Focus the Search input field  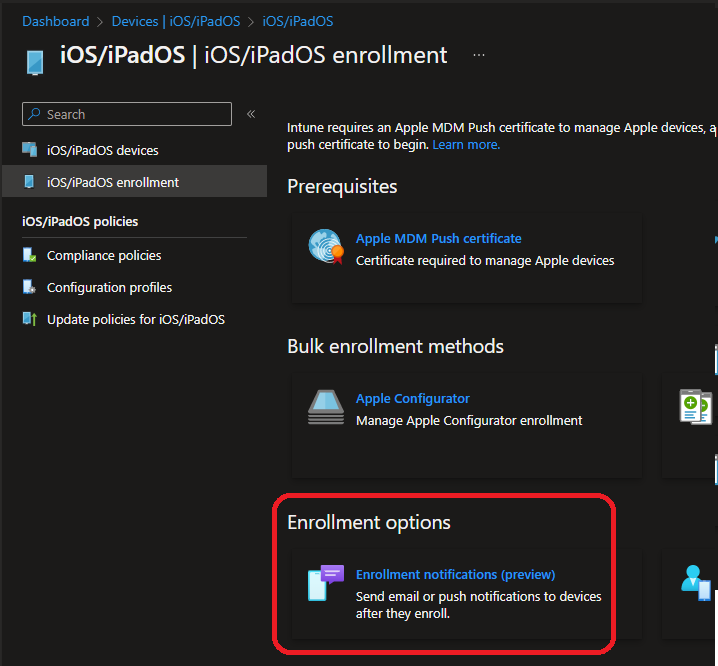pos(127,114)
